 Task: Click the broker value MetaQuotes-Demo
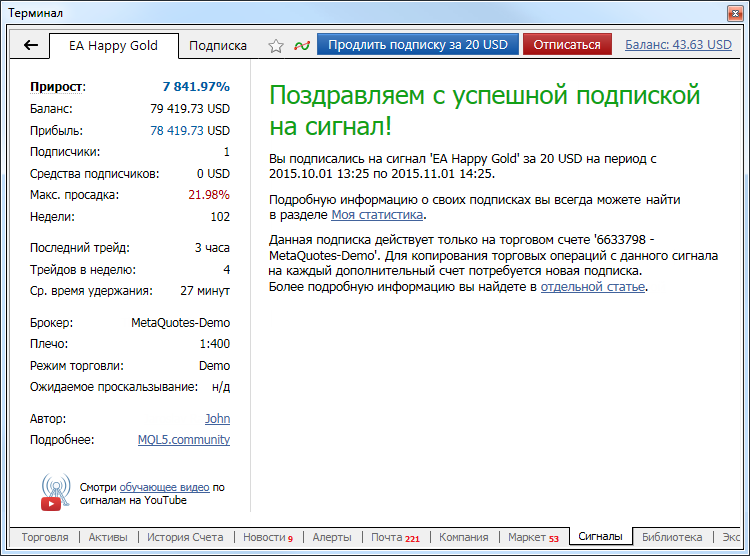pyautogui.click(x=180, y=323)
